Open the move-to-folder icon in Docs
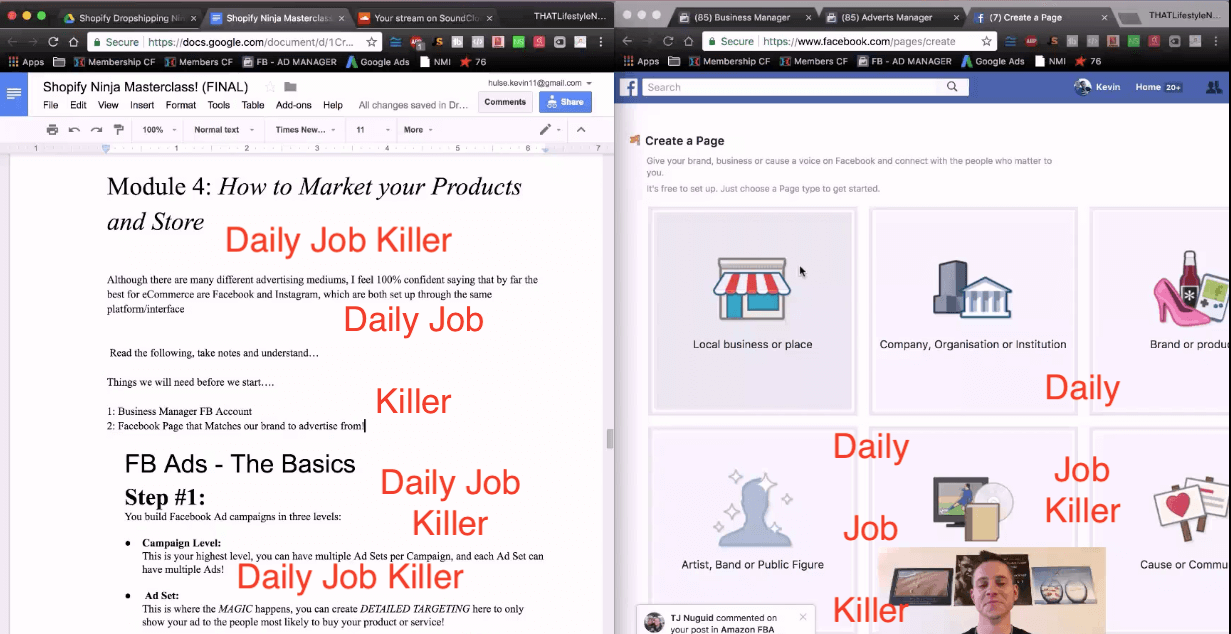 [x=290, y=87]
